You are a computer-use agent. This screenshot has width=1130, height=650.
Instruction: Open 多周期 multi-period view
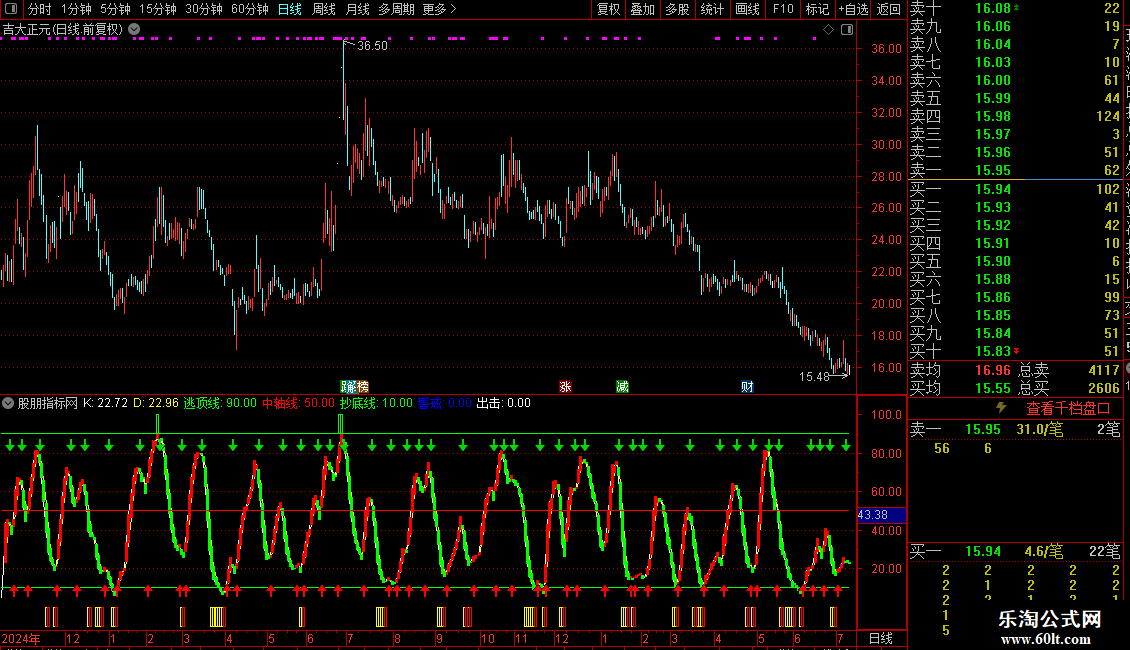pyautogui.click(x=396, y=9)
